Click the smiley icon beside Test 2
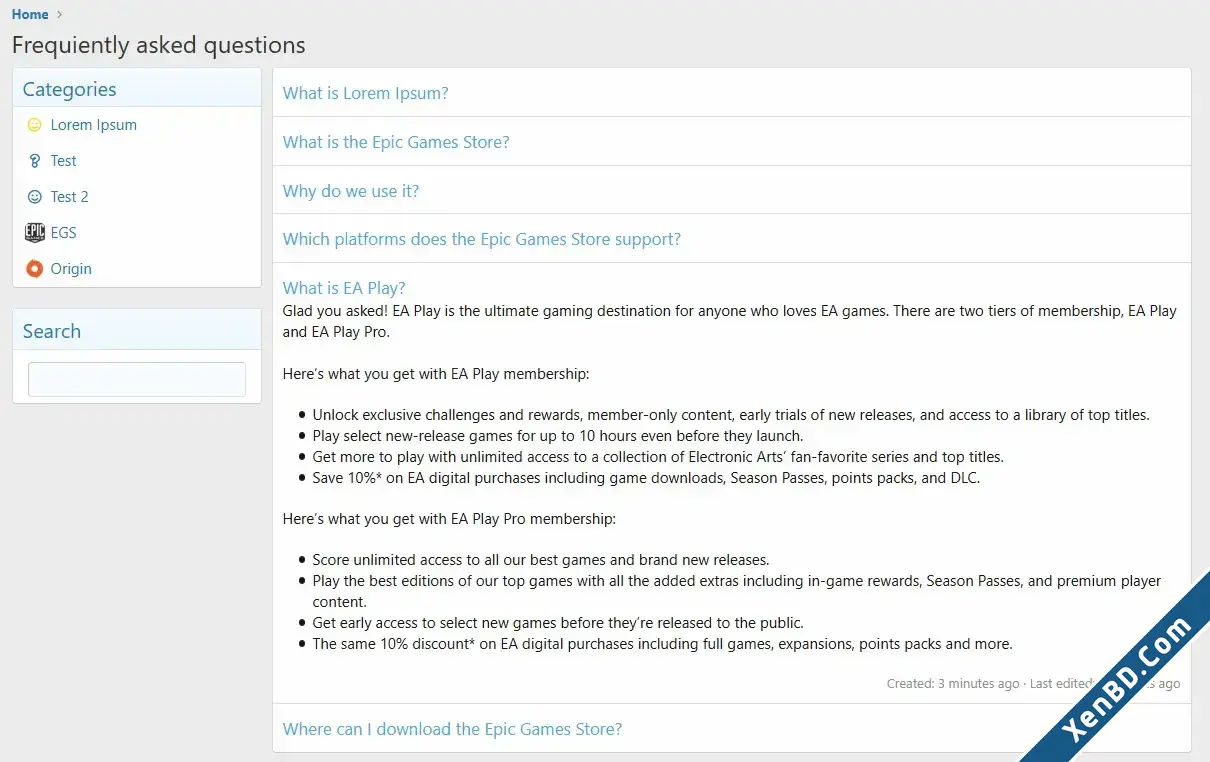 34,197
